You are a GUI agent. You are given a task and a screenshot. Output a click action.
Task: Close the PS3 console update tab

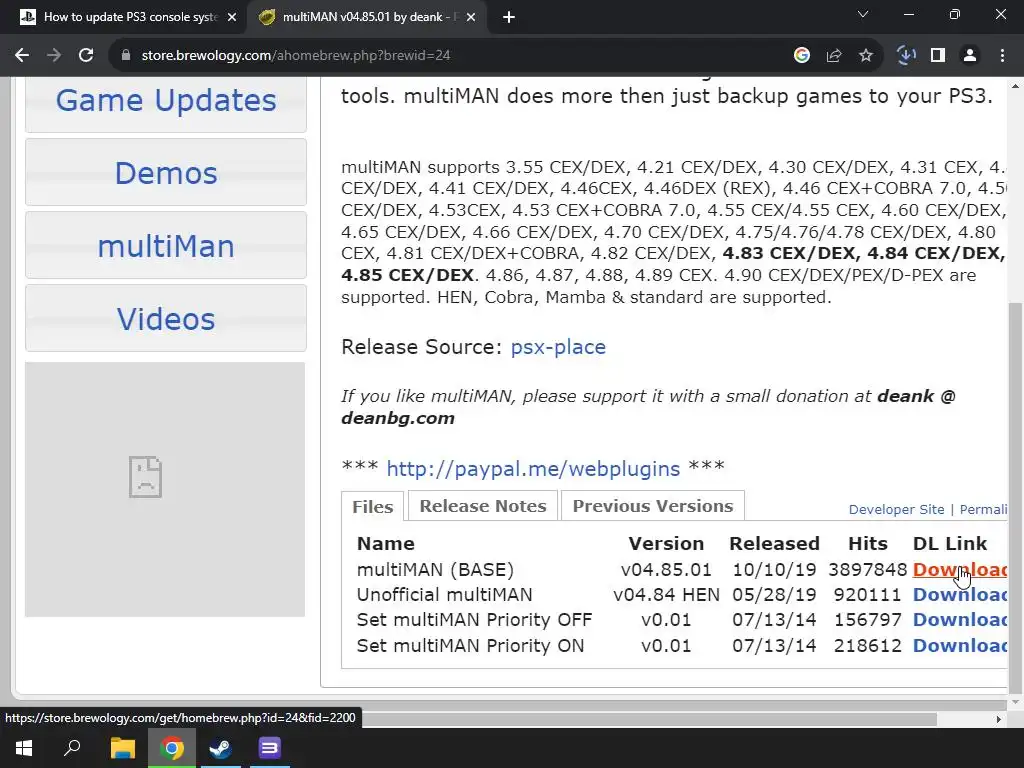[232, 17]
